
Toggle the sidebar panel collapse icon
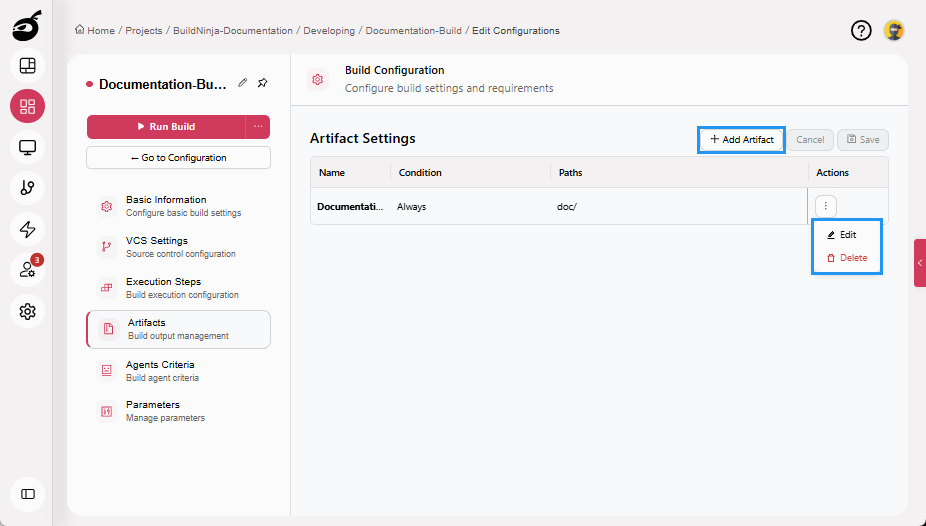click(27, 494)
